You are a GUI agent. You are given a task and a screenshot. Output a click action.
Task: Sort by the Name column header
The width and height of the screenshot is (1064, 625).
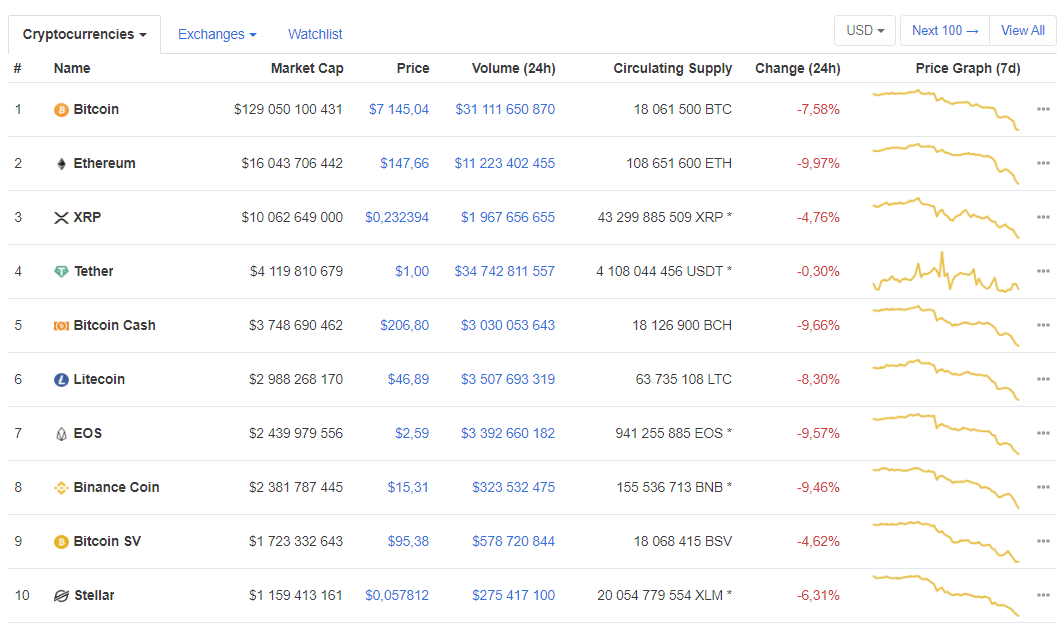tap(72, 69)
